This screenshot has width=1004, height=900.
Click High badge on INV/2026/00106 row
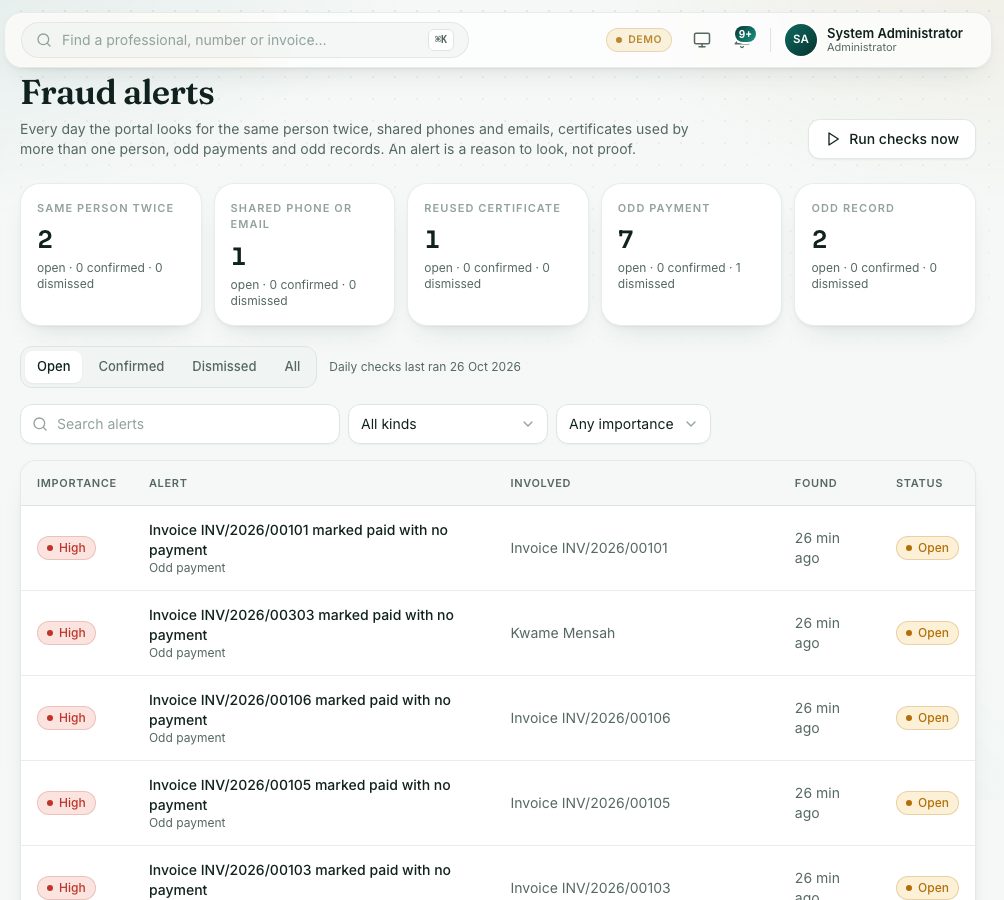pos(66,718)
